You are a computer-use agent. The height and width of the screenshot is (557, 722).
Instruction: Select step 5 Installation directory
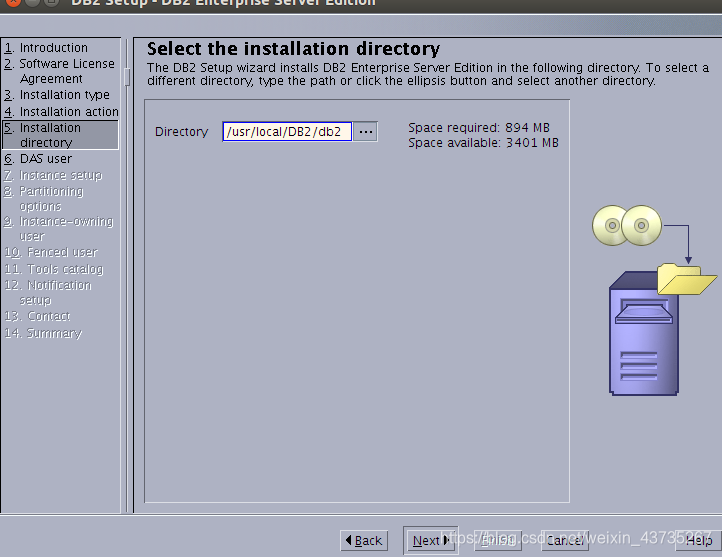tap(60, 135)
